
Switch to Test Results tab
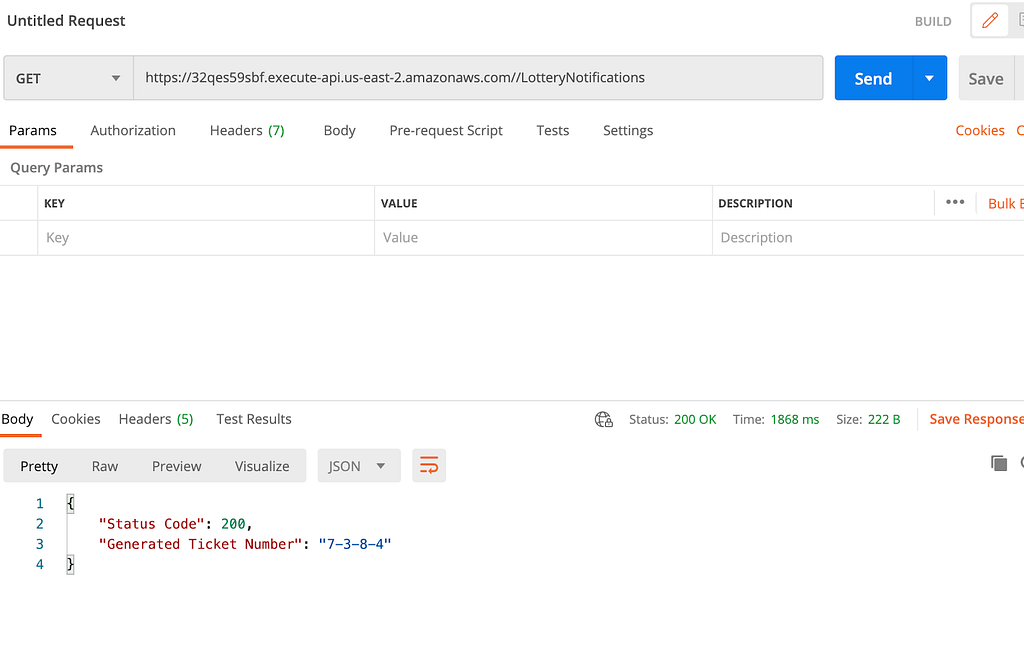click(254, 419)
